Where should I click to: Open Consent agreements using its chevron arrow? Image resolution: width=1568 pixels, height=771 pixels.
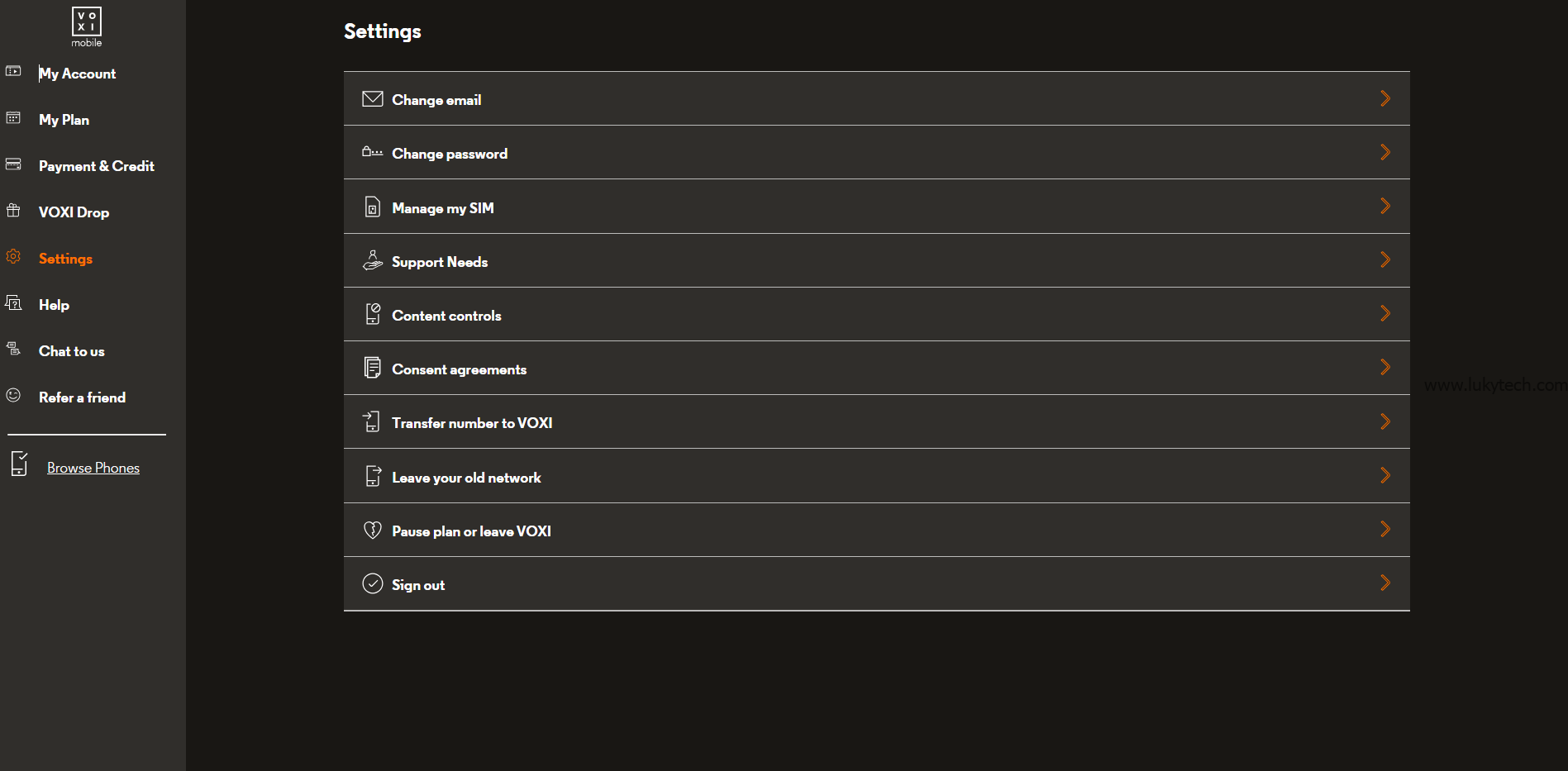click(1385, 367)
